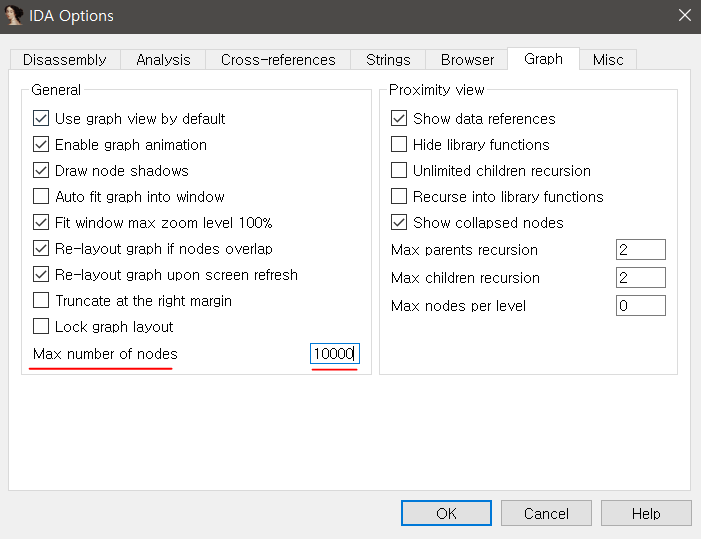Click the Cancel button
Image resolution: width=701 pixels, height=539 pixels.
(x=546, y=513)
